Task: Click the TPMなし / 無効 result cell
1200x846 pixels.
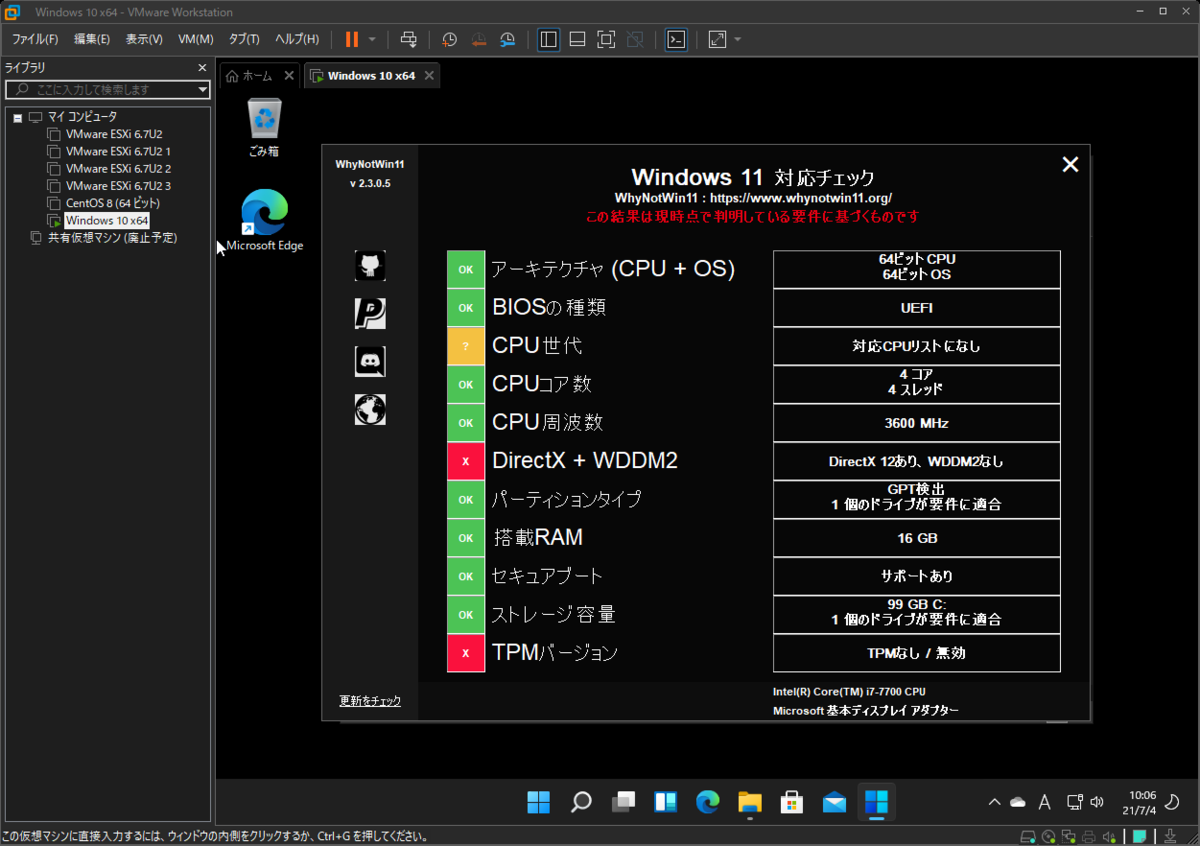Action: (917, 653)
